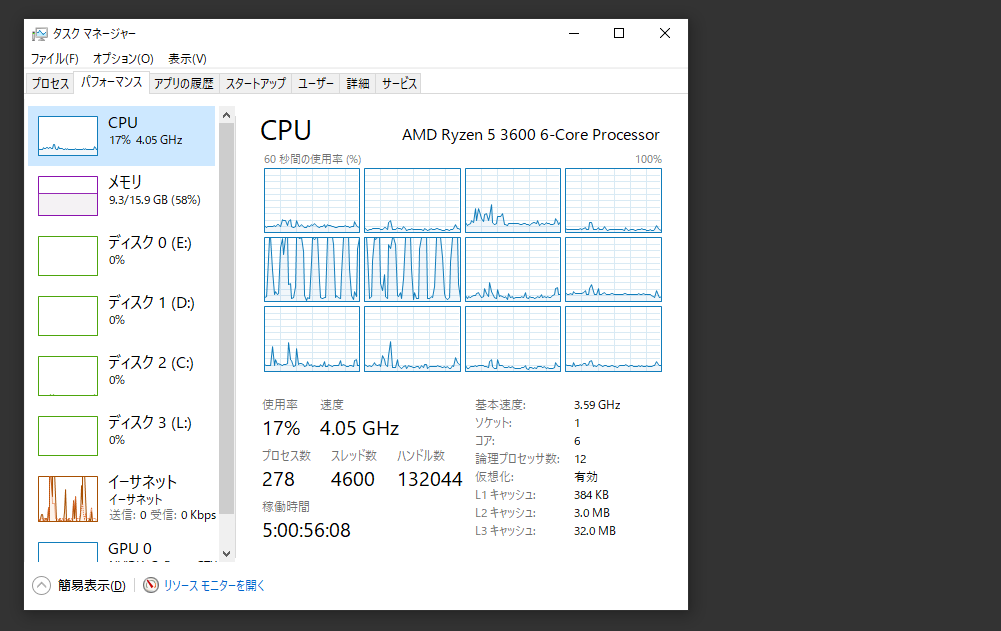The height and width of the screenshot is (631, 1001).
Task: Click the 仮想化 有効 value
Action: [585, 477]
